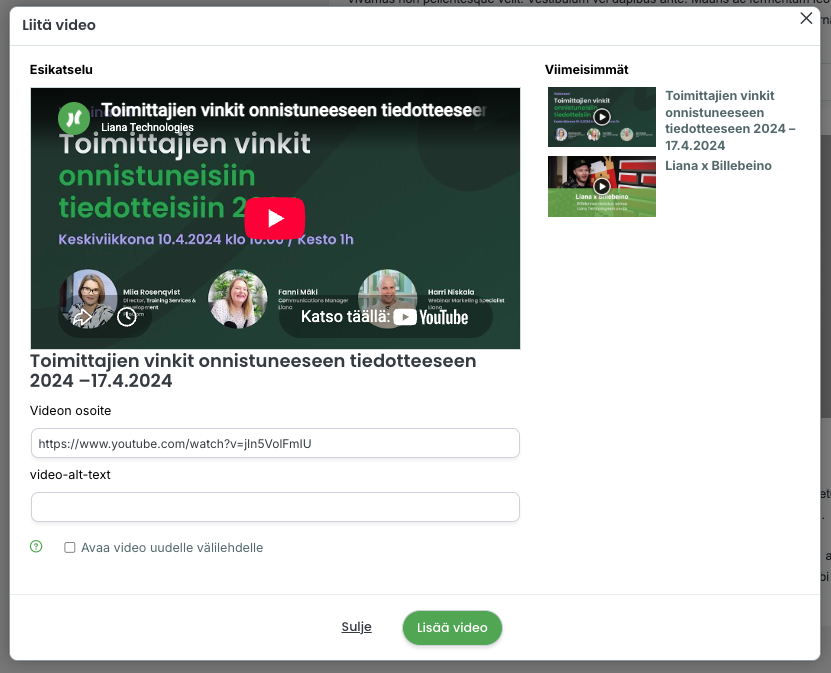Open the green help question mark icon
831x673 pixels.
36,546
